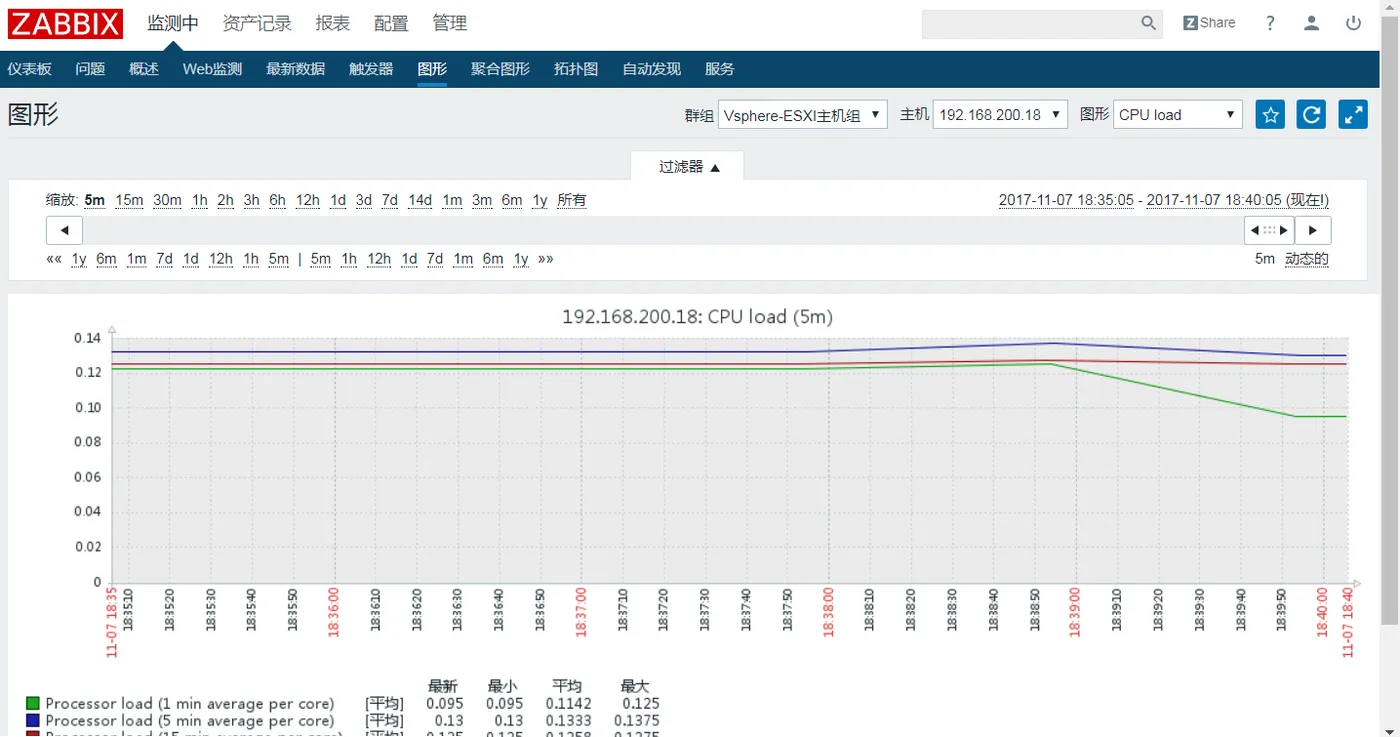Switch to the Web监测 tab

(212, 69)
